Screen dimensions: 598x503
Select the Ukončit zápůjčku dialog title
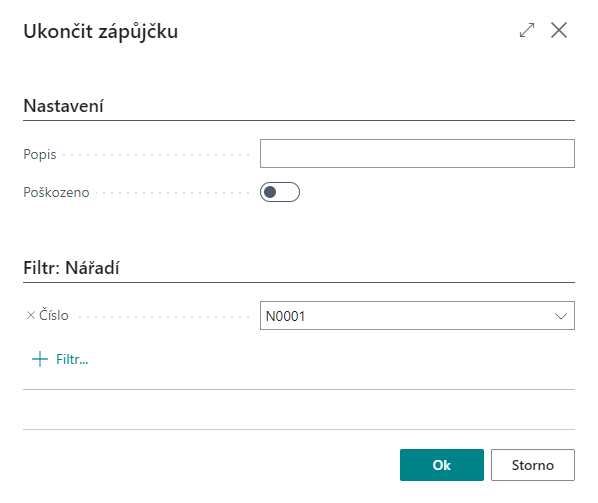(101, 31)
